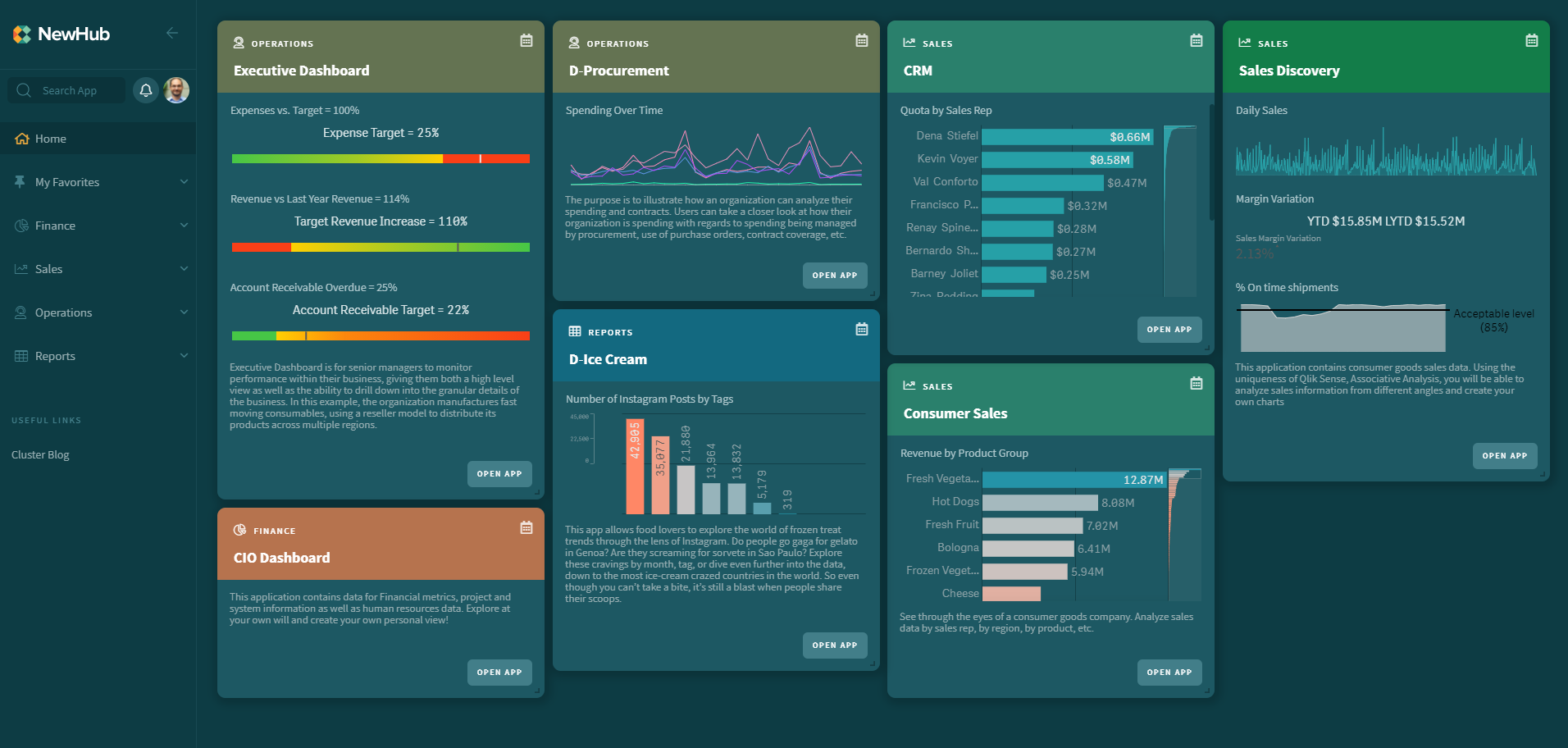Collapse sidebar with the back arrow icon

[x=172, y=33]
